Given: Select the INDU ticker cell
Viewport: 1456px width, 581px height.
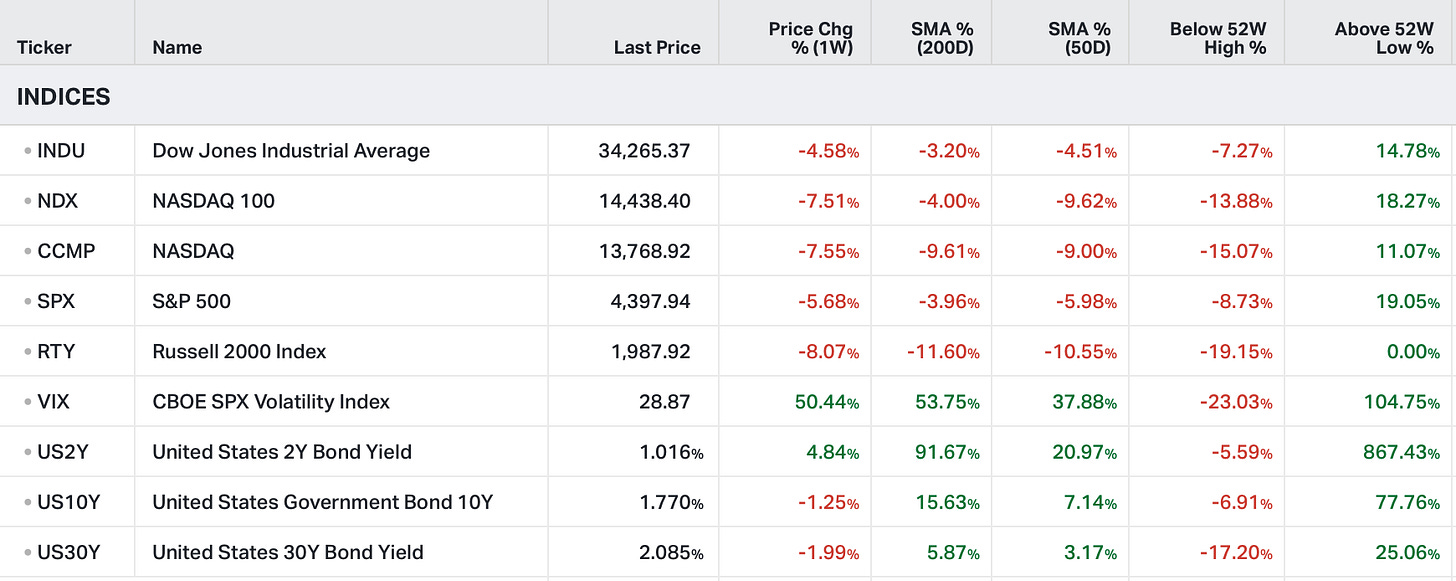Looking at the screenshot, I should pos(61,151).
